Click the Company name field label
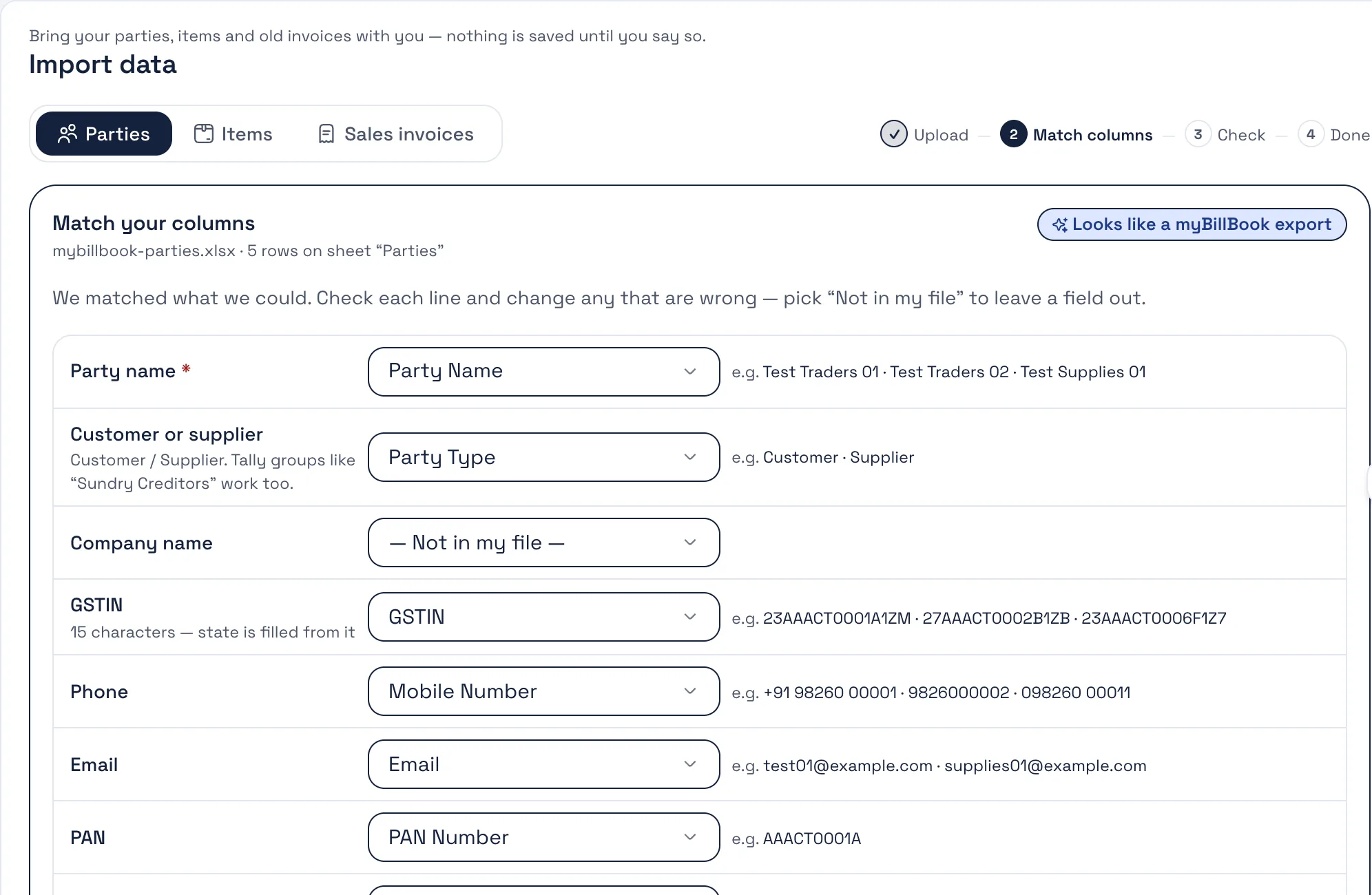 [141, 543]
